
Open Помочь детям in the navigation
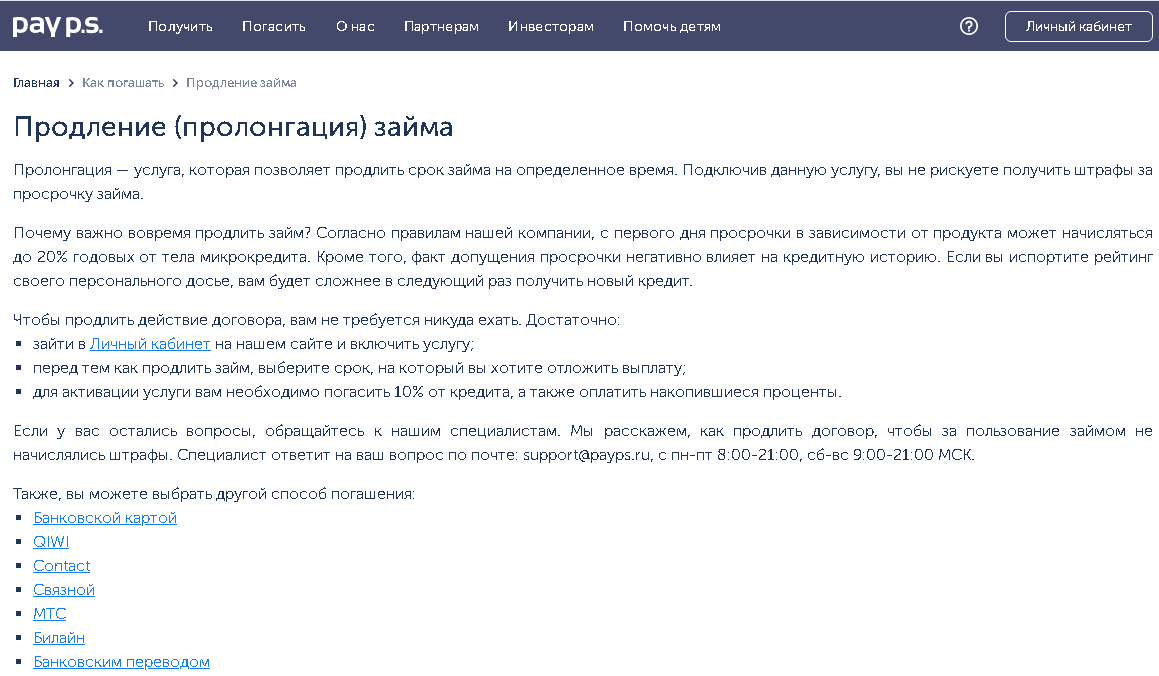[x=671, y=26]
